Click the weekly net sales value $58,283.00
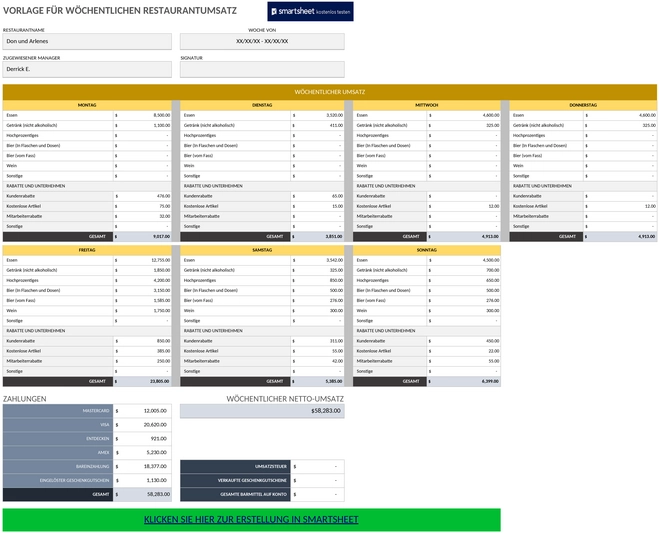The height and width of the screenshot is (533, 659). [262, 411]
